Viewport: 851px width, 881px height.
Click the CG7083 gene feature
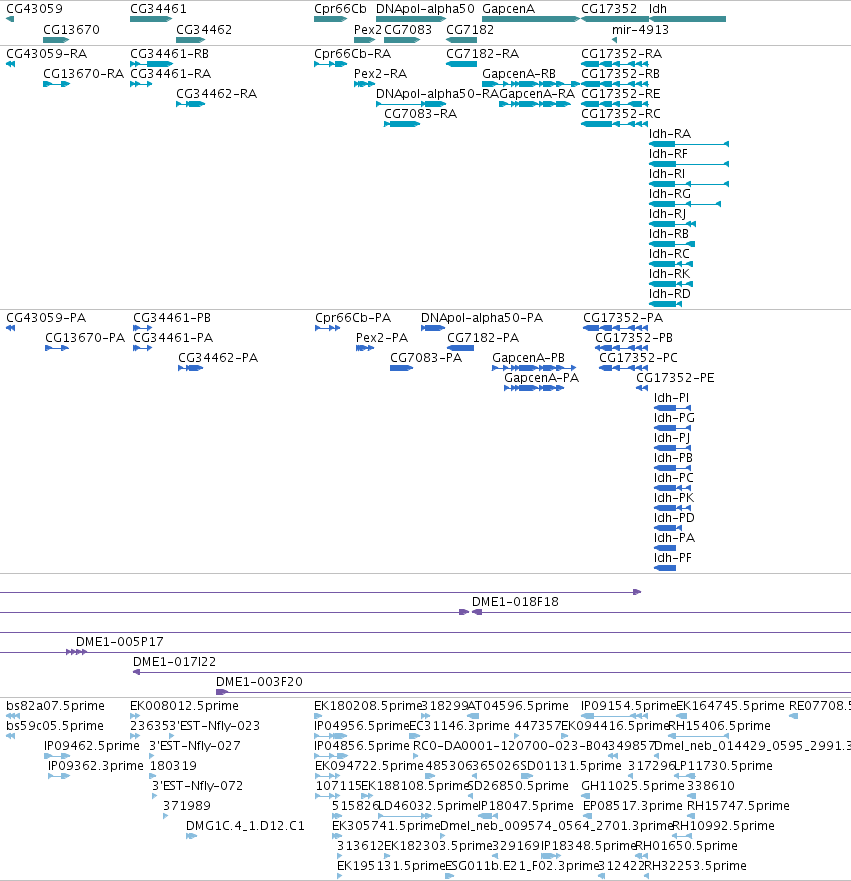click(402, 40)
